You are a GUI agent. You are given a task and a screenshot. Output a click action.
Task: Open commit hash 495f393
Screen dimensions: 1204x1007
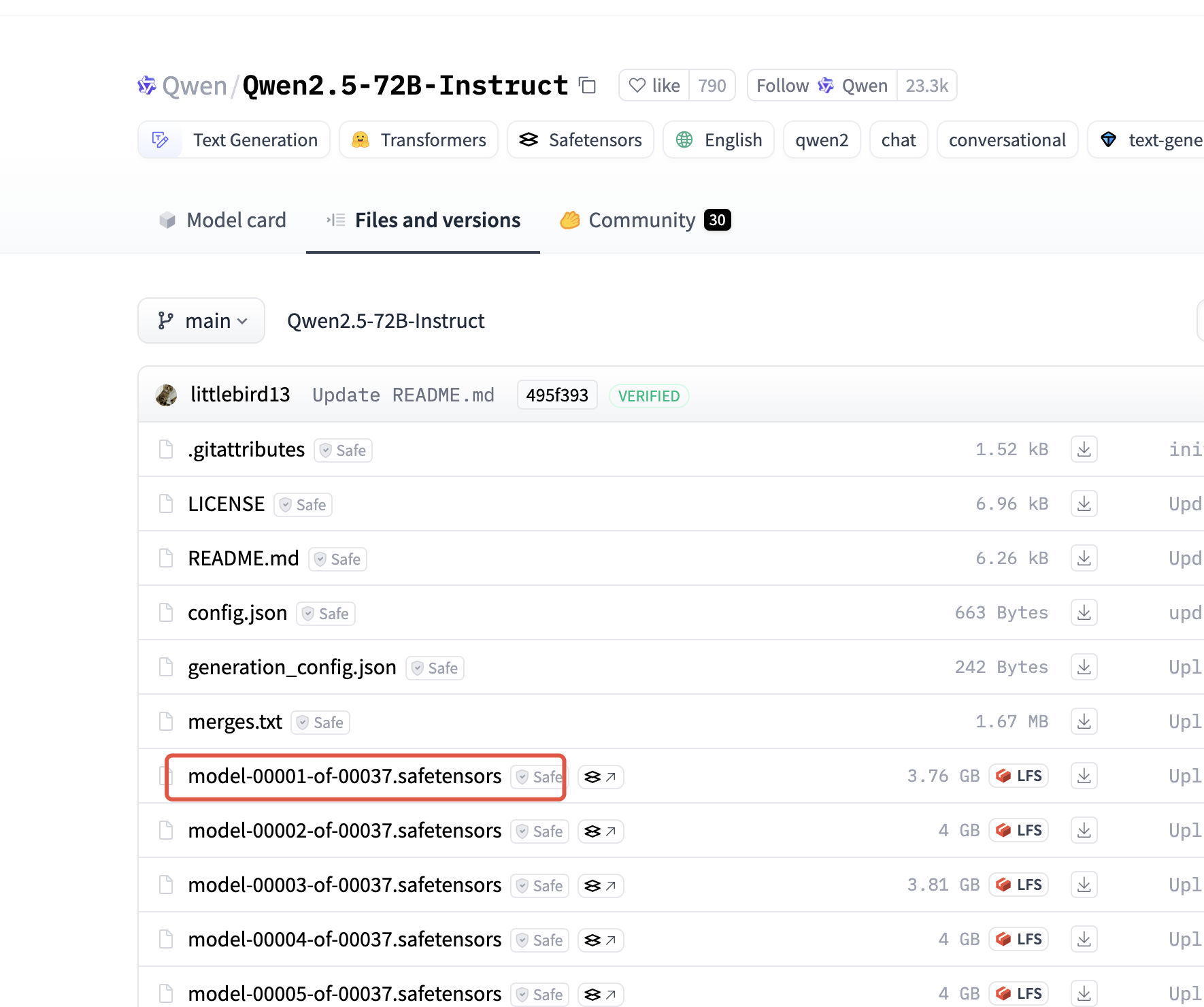557,395
